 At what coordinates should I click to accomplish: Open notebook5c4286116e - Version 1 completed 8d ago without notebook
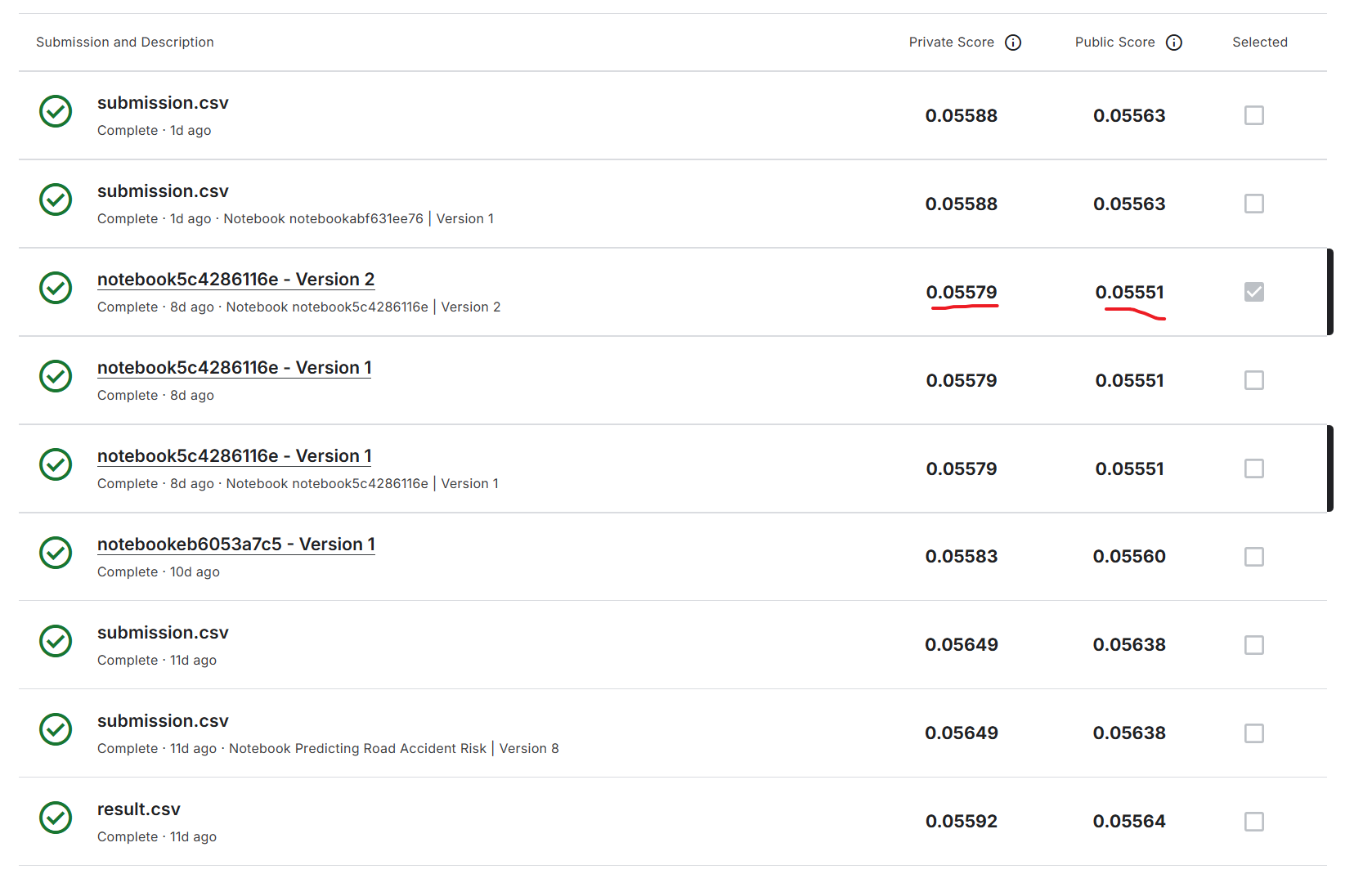[234, 368]
